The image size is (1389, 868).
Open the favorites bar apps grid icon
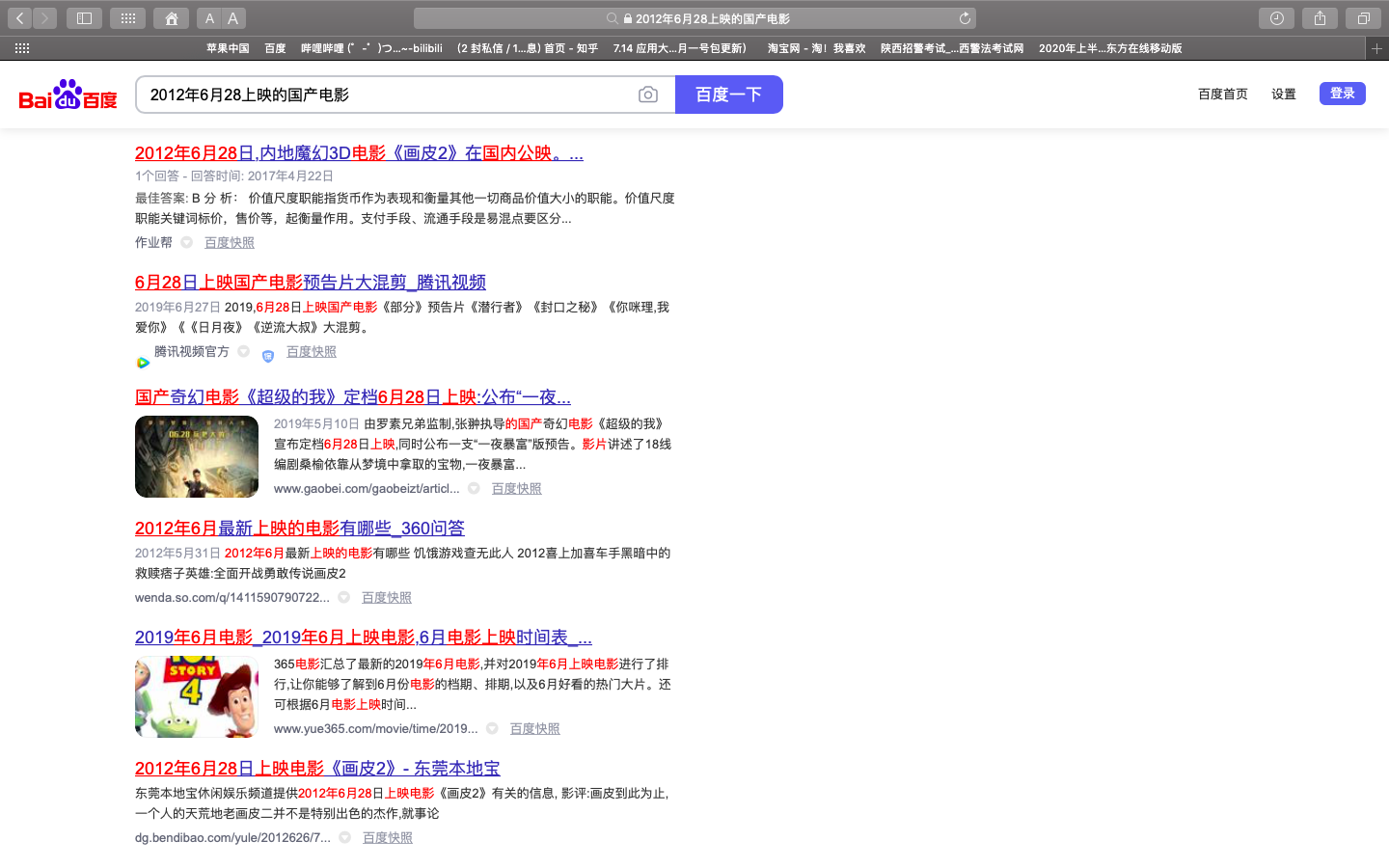22,48
